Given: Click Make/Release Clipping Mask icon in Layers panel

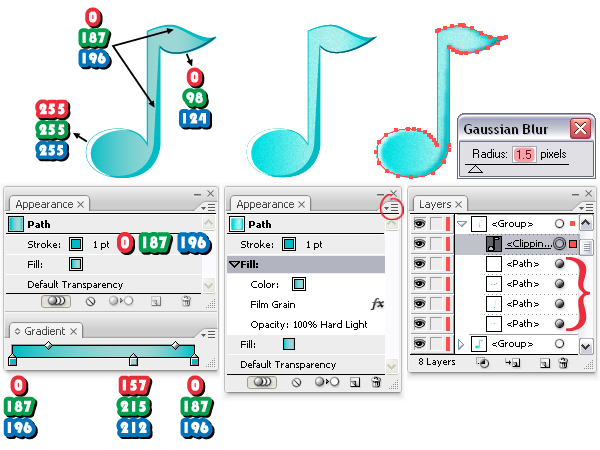Looking at the screenshot, I should [x=483, y=362].
